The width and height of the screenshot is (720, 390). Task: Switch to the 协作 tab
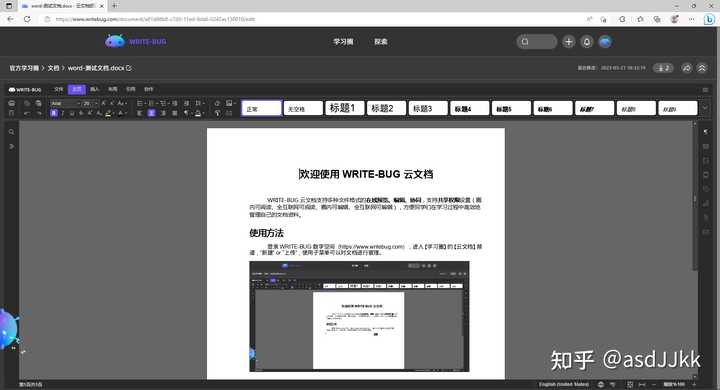pyautogui.click(x=149, y=89)
